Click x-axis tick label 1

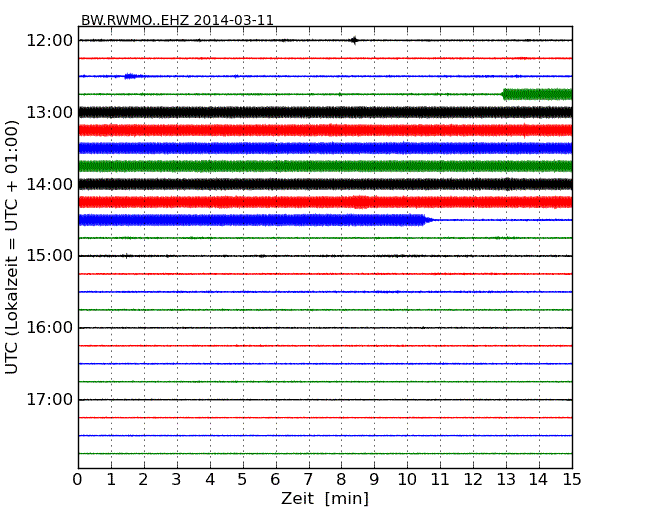pos(111,480)
